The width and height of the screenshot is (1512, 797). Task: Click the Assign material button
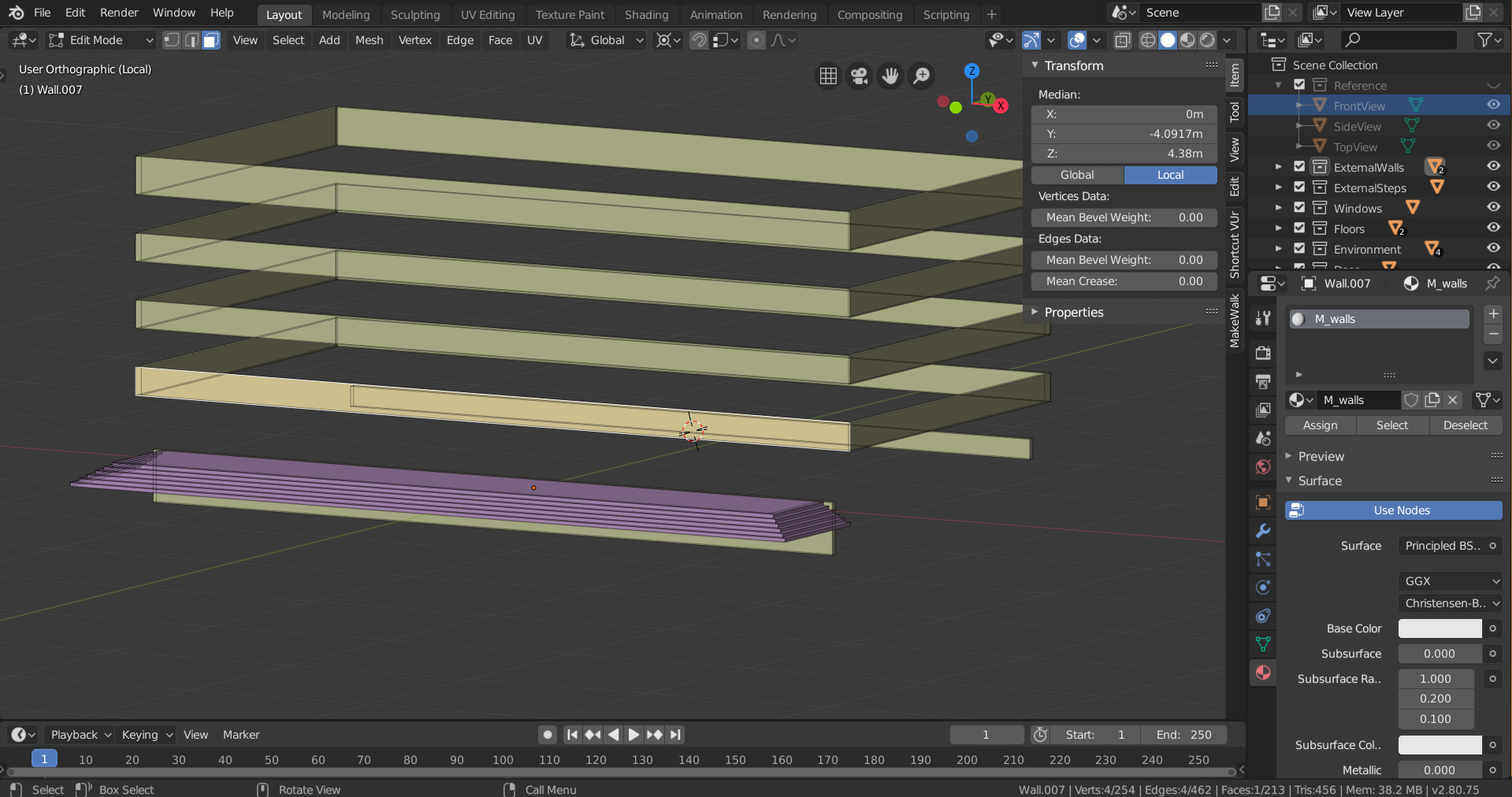click(x=1319, y=425)
